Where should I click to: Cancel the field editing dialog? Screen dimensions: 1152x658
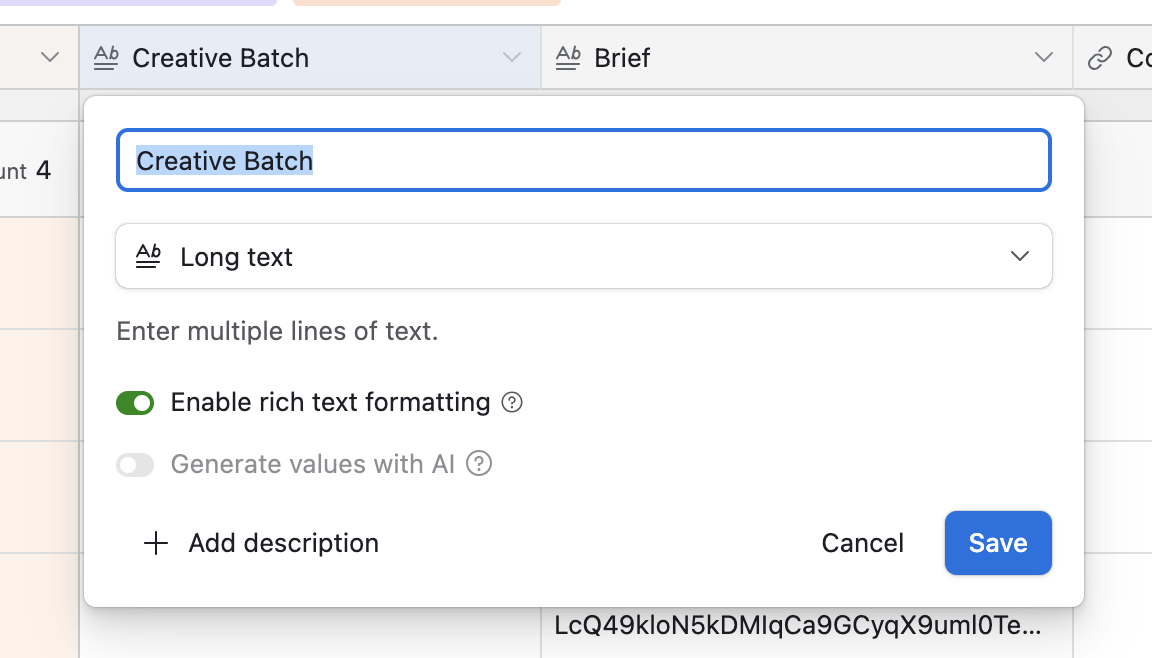(862, 543)
